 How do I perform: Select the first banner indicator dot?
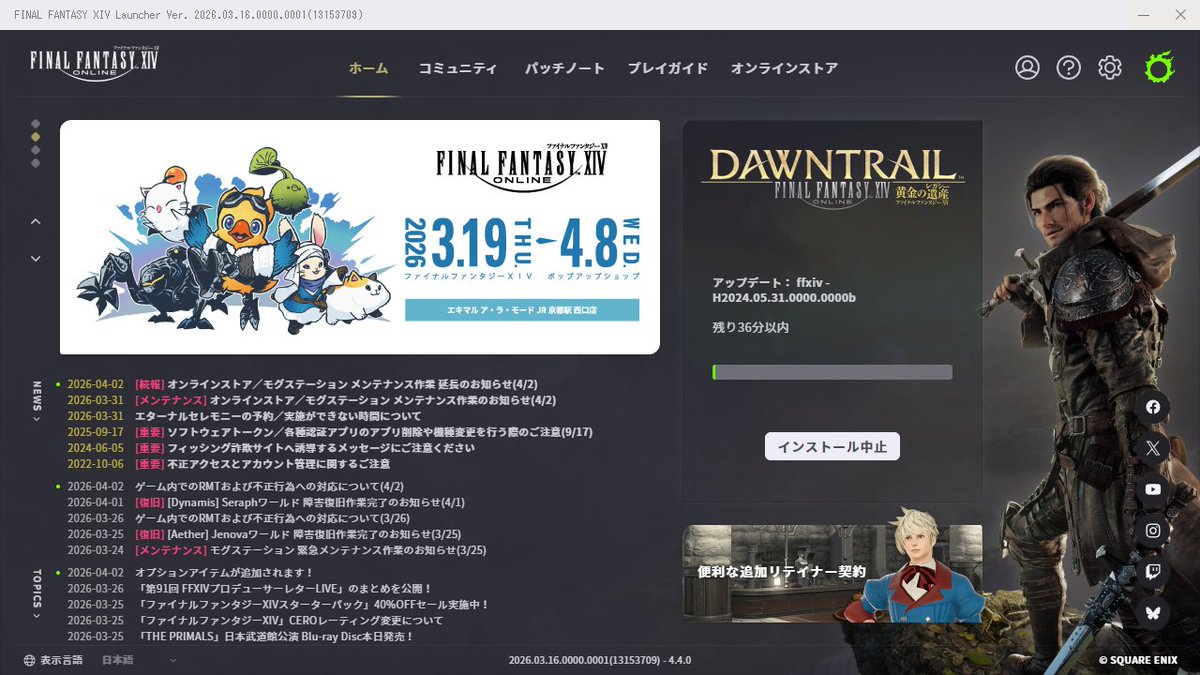point(36,123)
